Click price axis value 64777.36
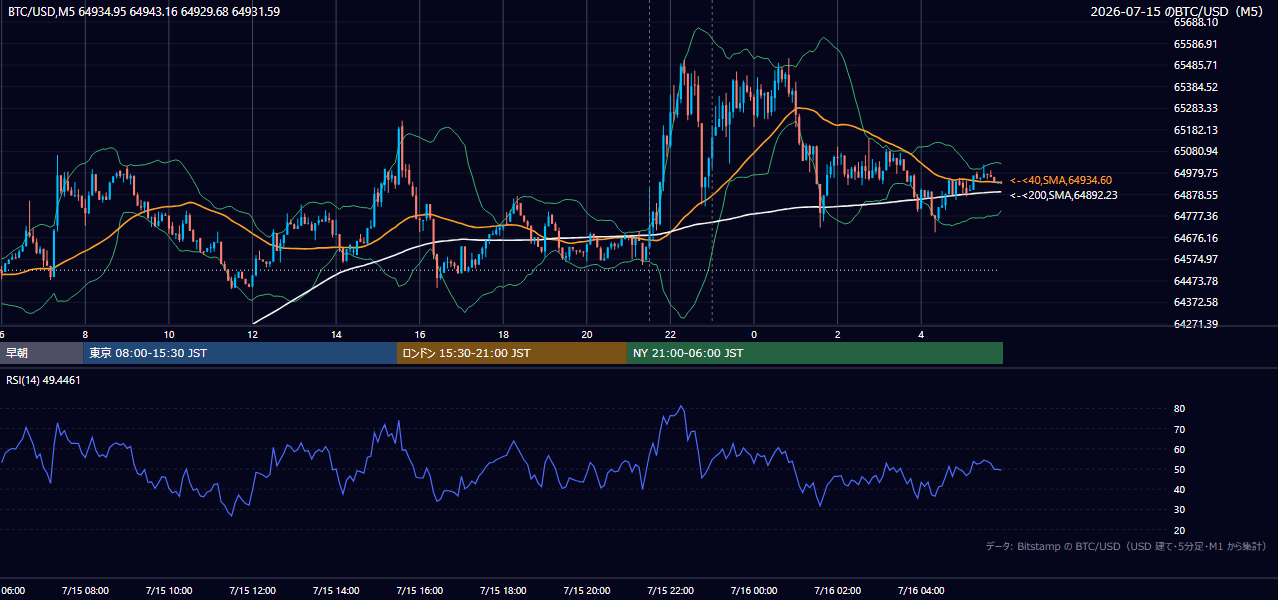 [x=1195, y=216]
